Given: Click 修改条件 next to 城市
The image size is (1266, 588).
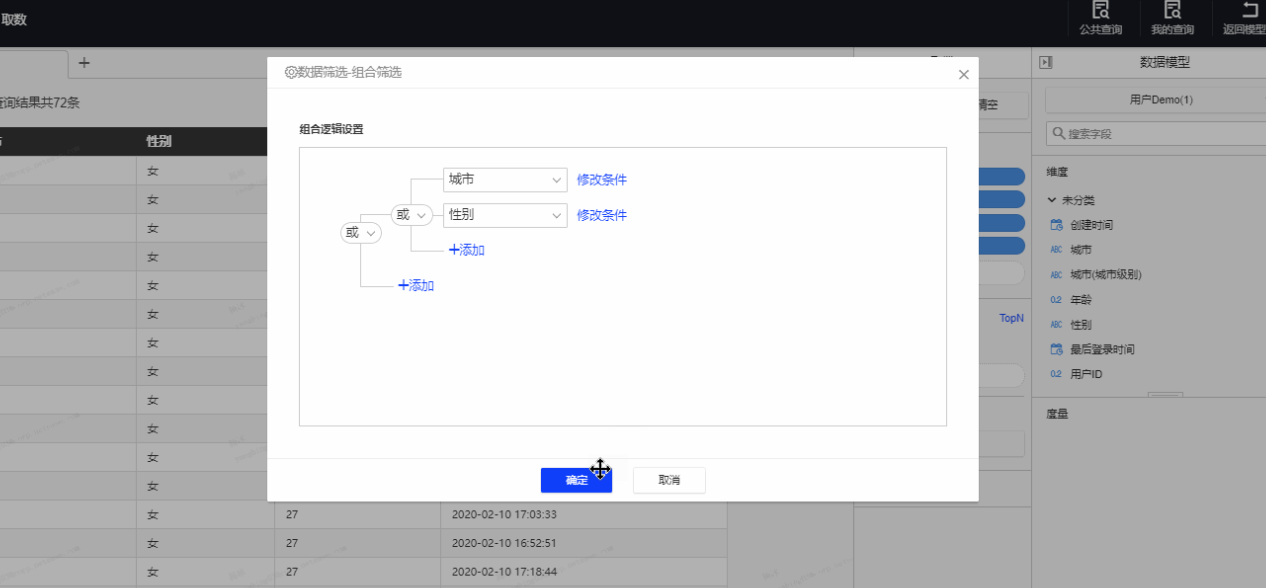Looking at the screenshot, I should pos(601,180).
